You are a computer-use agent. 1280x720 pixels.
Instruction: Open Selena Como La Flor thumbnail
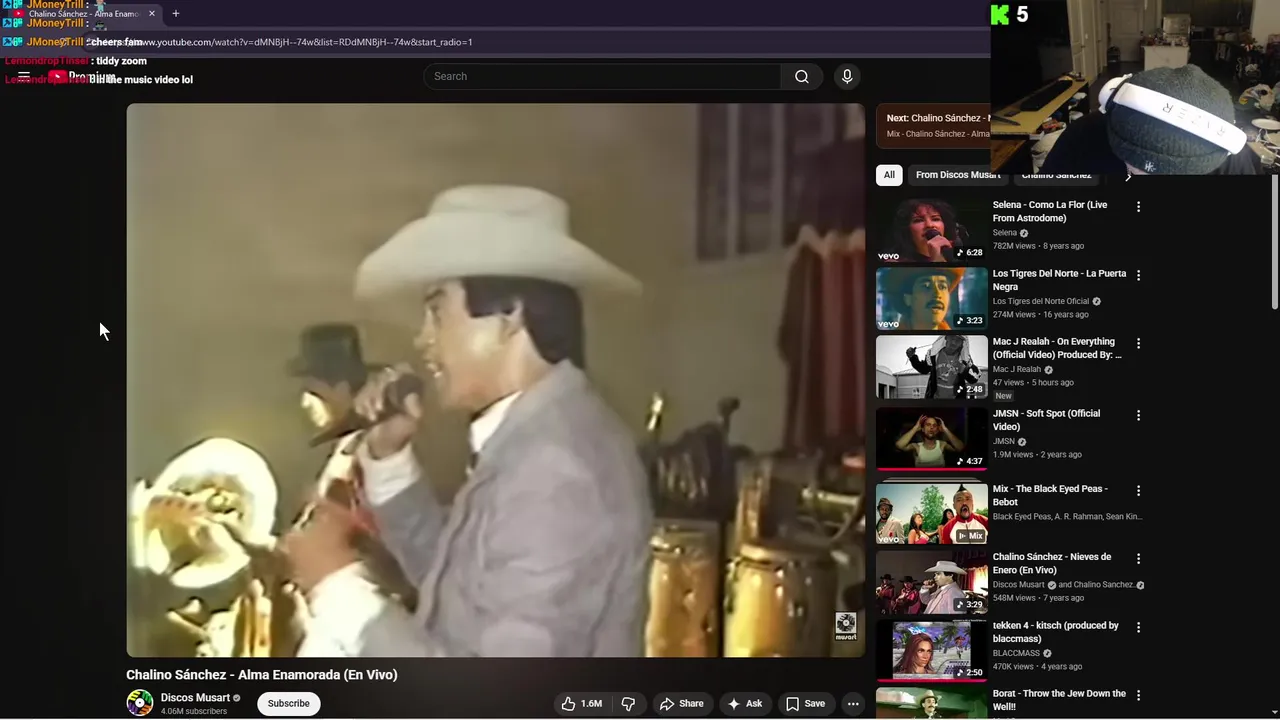(x=932, y=229)
